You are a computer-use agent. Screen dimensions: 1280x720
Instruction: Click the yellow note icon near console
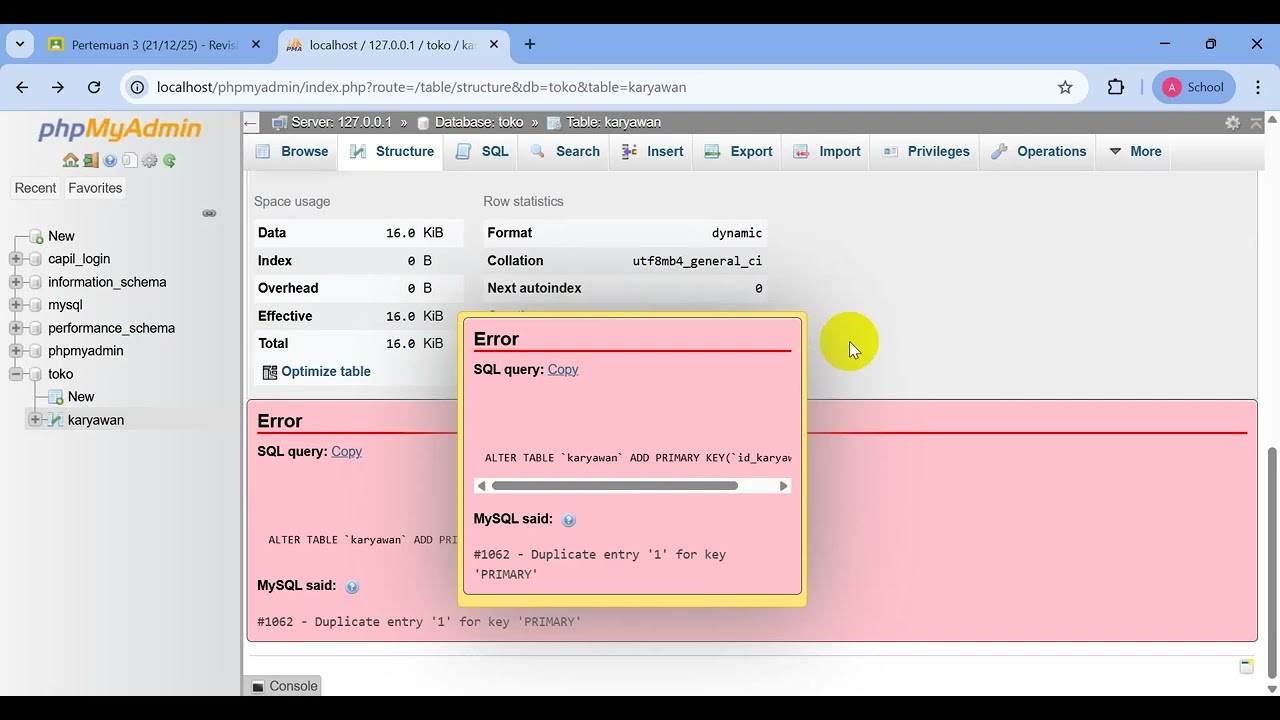[1246, 666]
